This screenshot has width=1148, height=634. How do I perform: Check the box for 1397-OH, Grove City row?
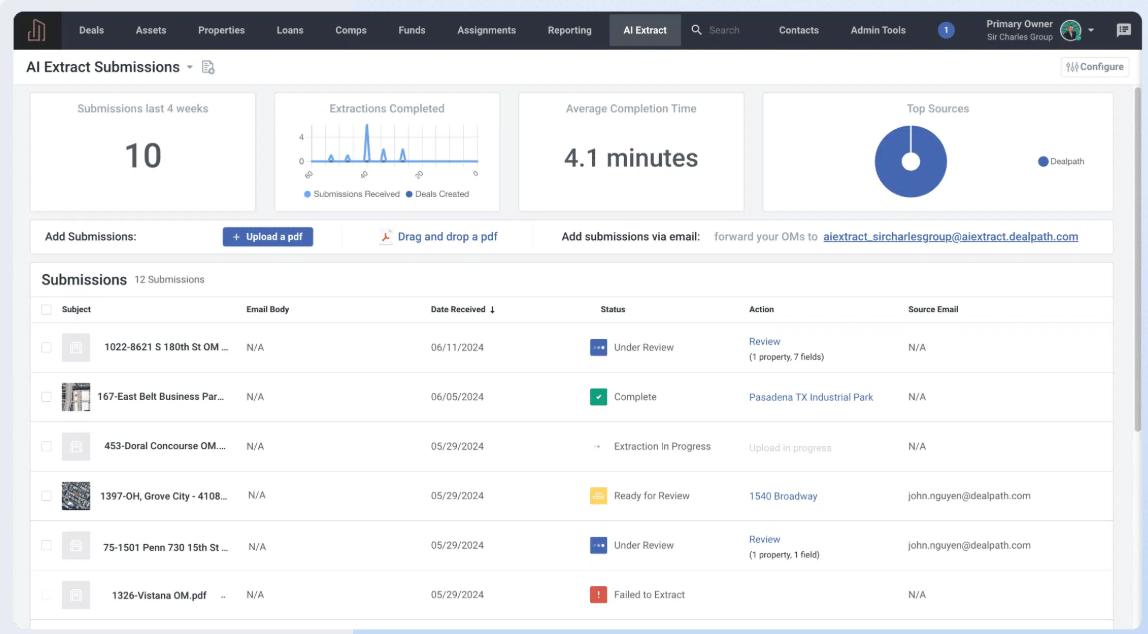pos(46,496)
